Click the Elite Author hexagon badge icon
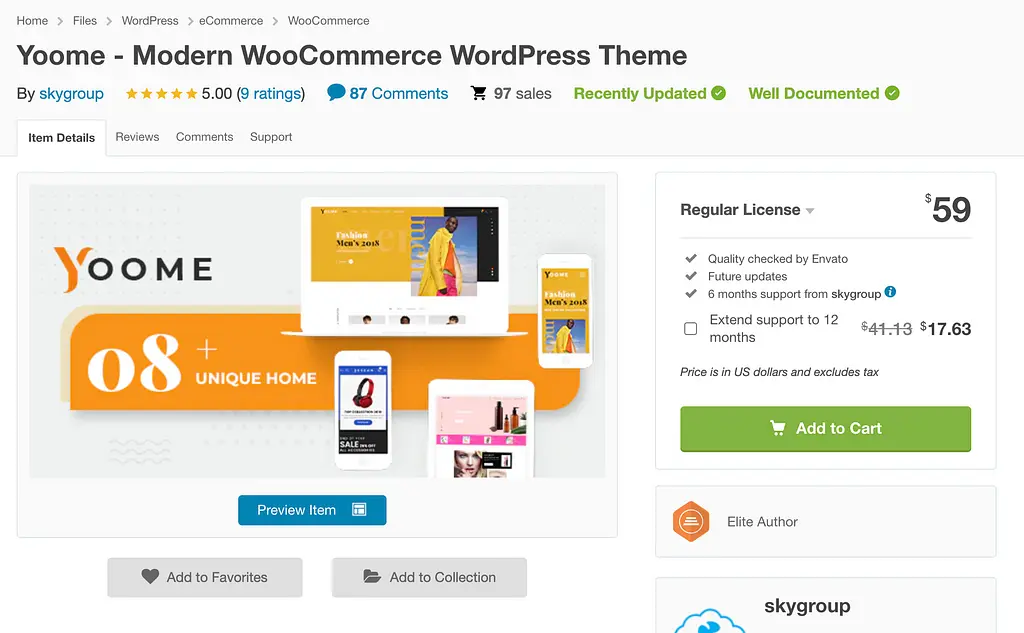This screenshot has width=1024, height=633. coord(691,521)
